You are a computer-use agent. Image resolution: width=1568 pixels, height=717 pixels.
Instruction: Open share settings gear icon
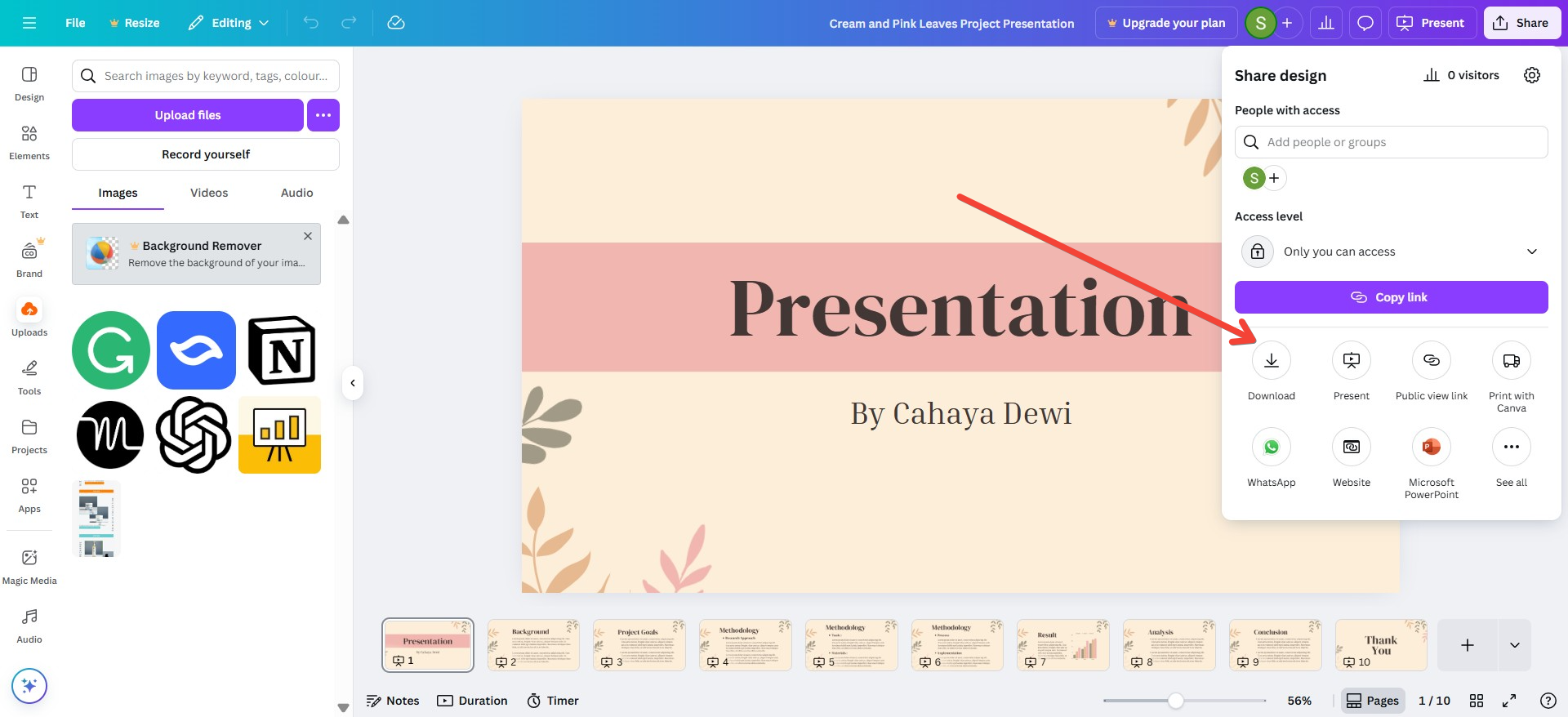click(1532, 75)
